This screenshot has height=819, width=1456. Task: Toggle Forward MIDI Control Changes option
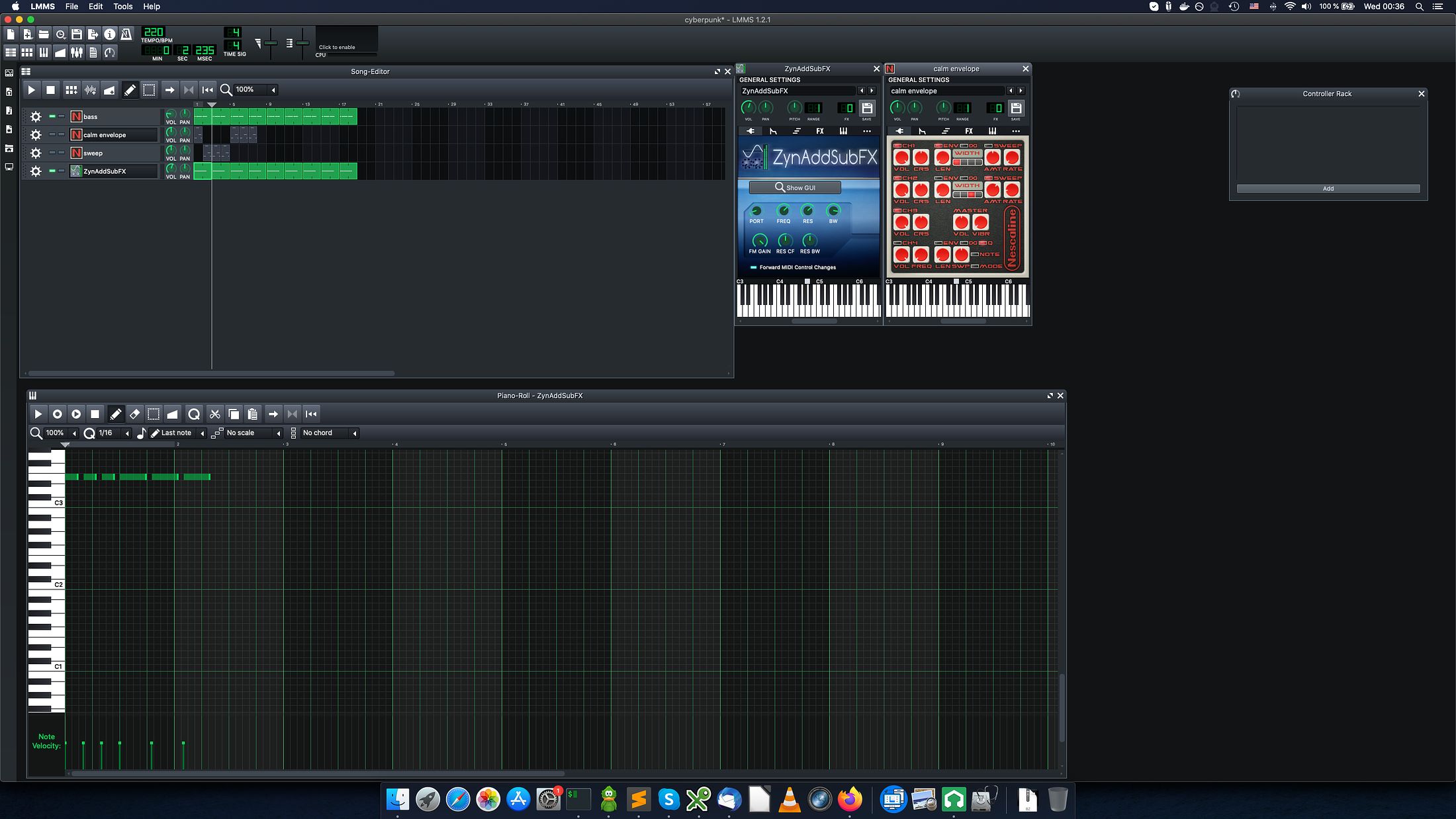click(753, 267)
